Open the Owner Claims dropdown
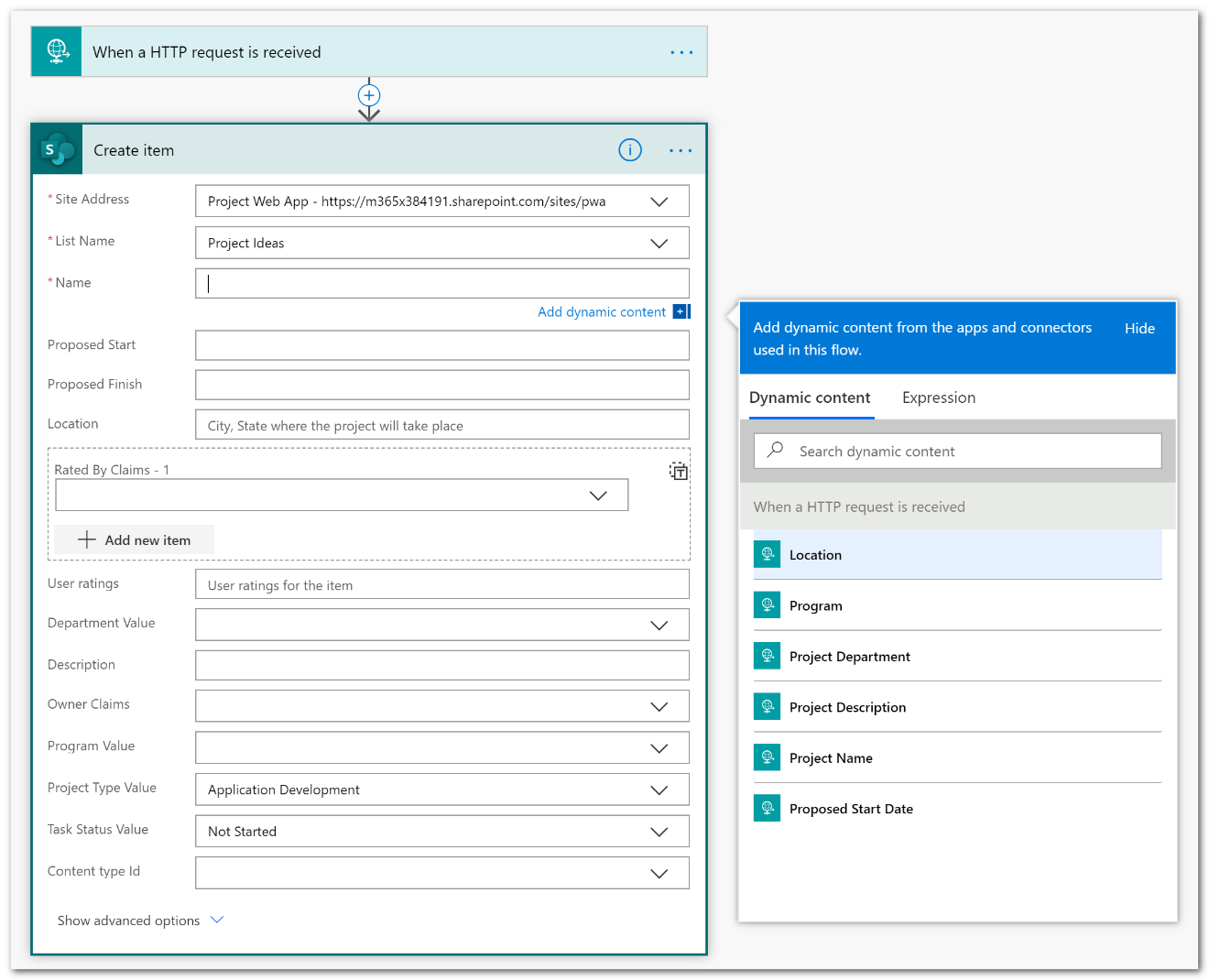Viewport: 1209px width, 980px height. point(659,707)
